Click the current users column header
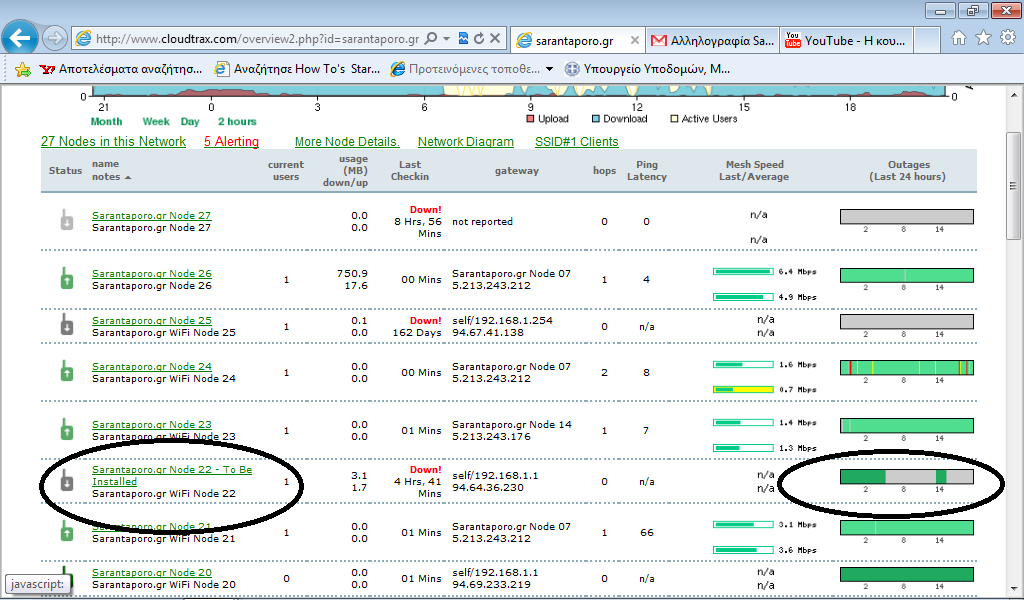This screenshot has height=600, width=1024. pyautogui.click(x=286, y=170)
